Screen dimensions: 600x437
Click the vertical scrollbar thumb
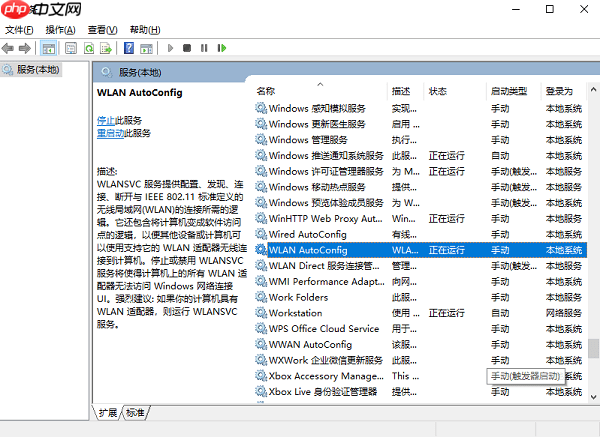[593, 348]
